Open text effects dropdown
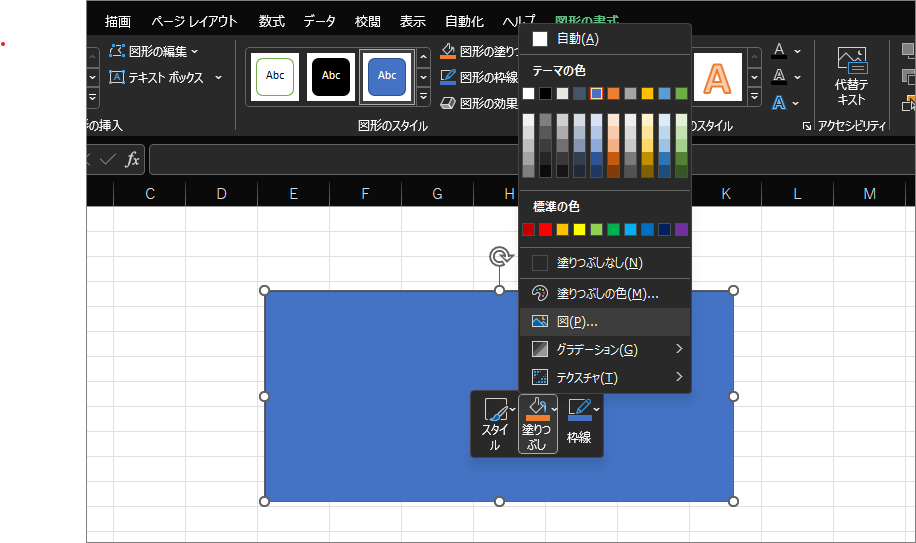Screen dimensions: 916x543 click(796, 103)
